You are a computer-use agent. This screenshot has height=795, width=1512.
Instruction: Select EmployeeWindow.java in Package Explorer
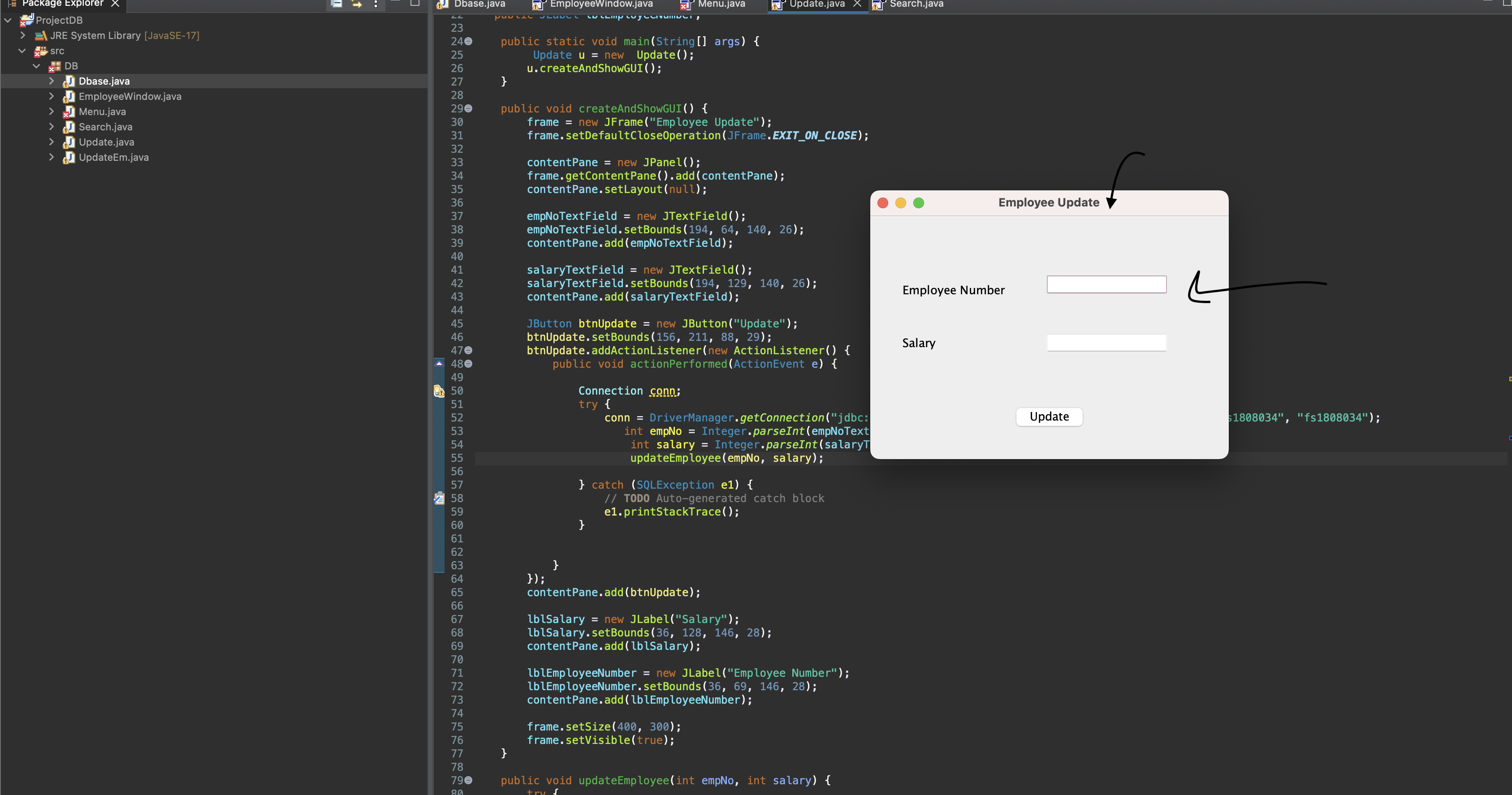click(130, 97)
